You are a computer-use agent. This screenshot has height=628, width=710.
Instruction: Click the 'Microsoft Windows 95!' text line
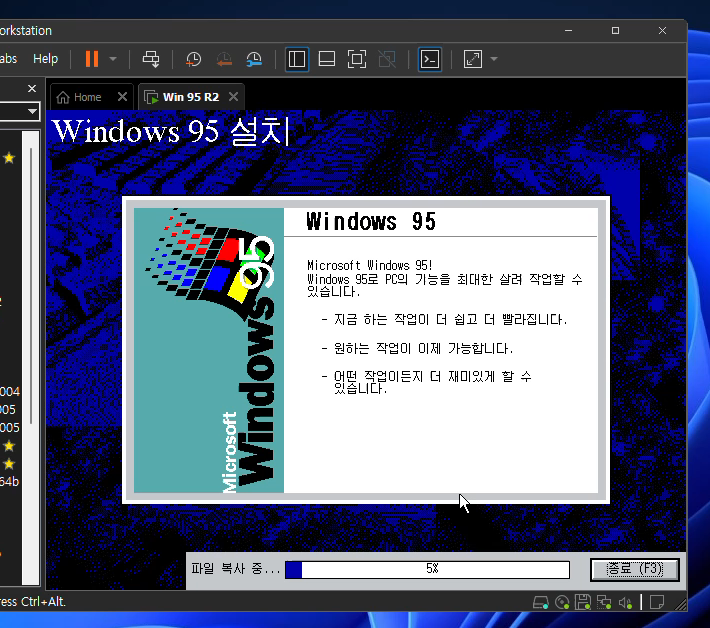[x=370, y=265]
